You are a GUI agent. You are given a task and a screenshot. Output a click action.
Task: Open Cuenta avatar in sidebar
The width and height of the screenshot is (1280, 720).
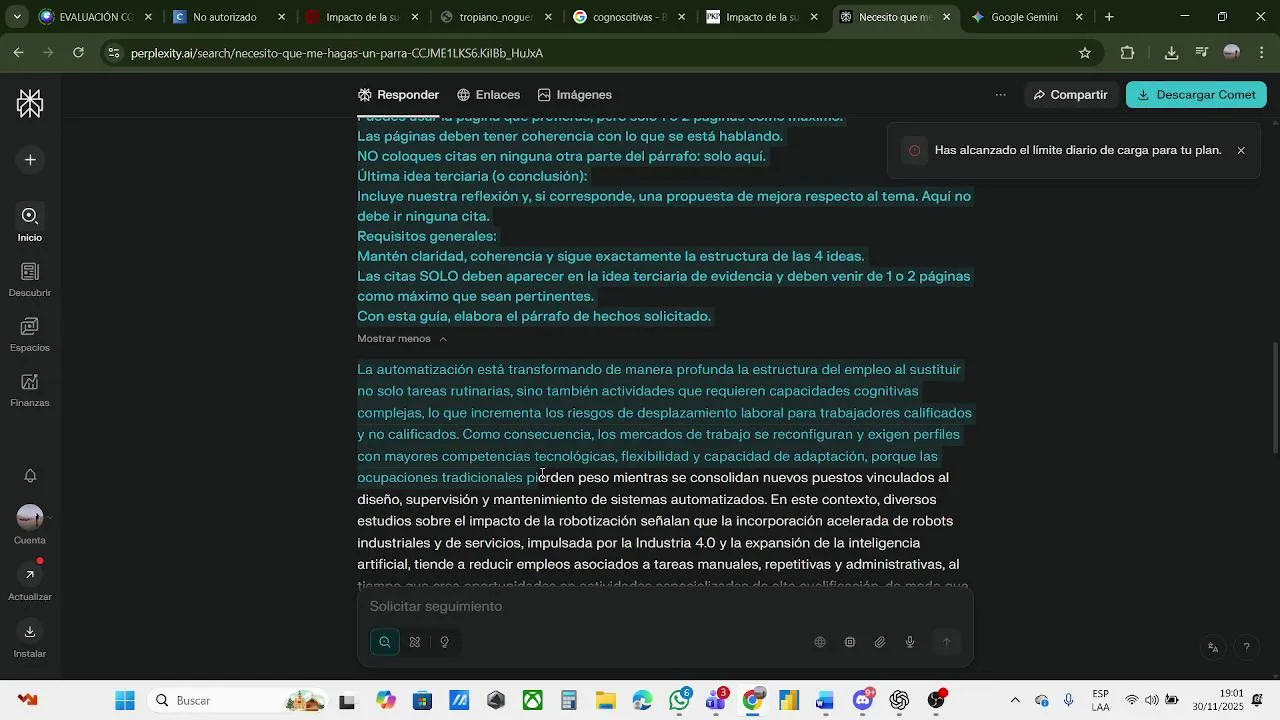pos(30,524)
